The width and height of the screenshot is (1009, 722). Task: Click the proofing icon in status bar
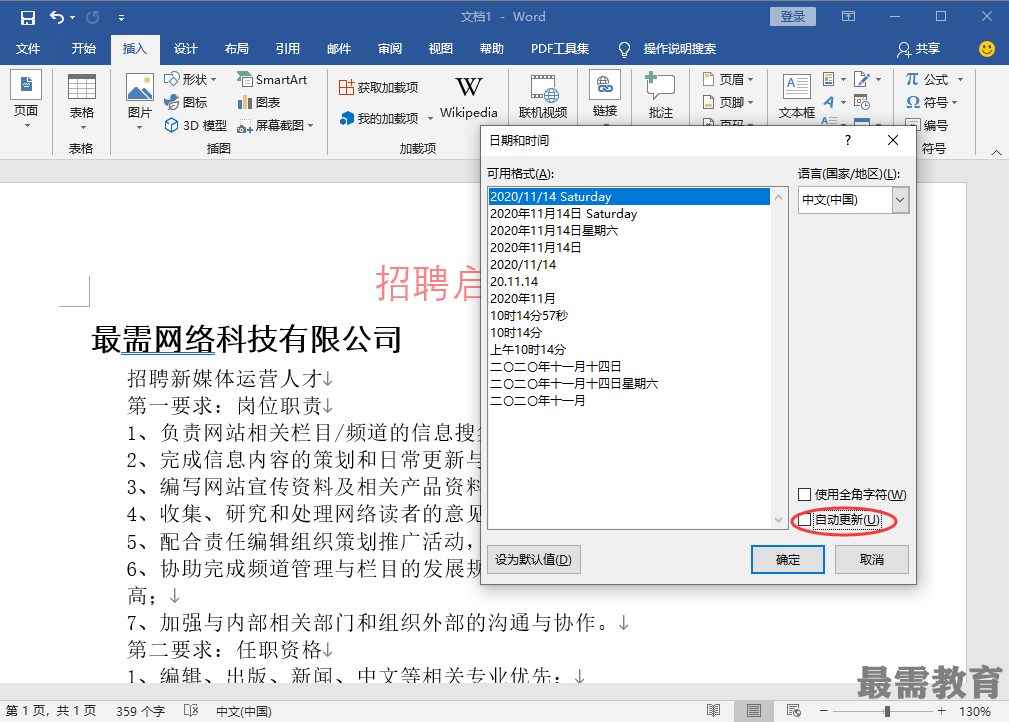(191, 710)
